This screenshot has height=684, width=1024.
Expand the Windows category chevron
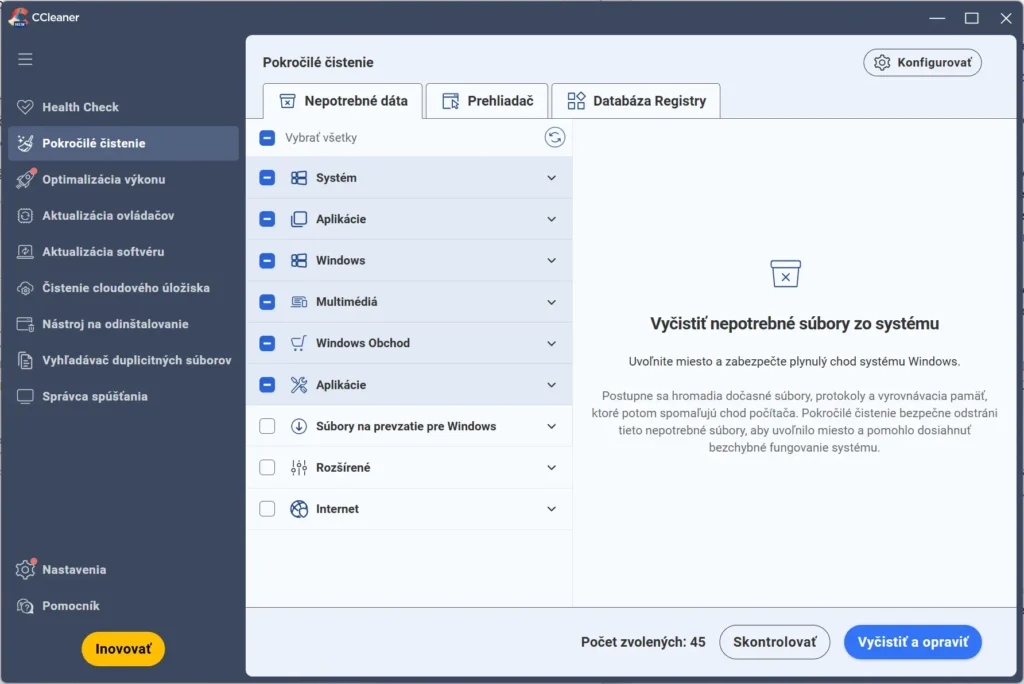pyautogui.click(x=551, y=260)
